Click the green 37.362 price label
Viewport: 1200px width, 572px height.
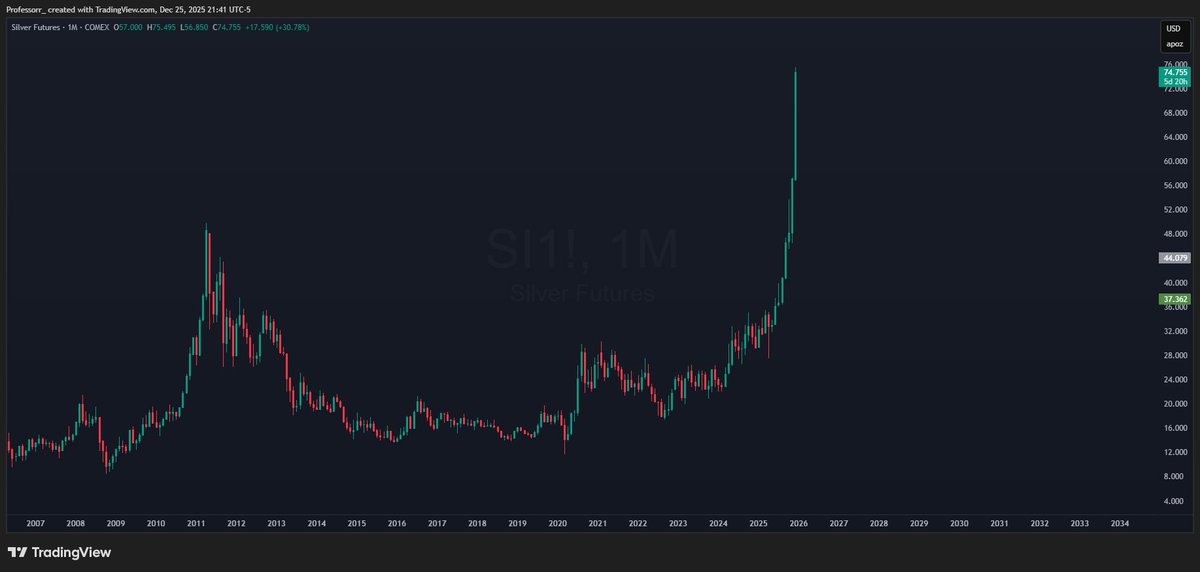point(1174,299)
